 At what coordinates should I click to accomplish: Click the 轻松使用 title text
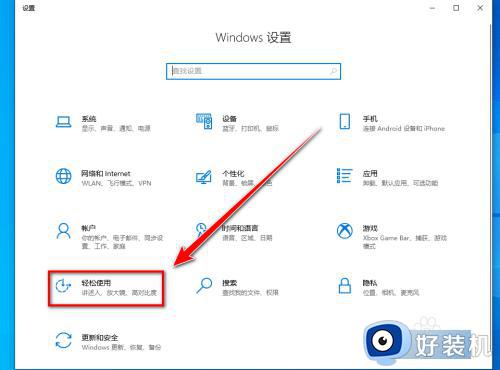[96, 283]
